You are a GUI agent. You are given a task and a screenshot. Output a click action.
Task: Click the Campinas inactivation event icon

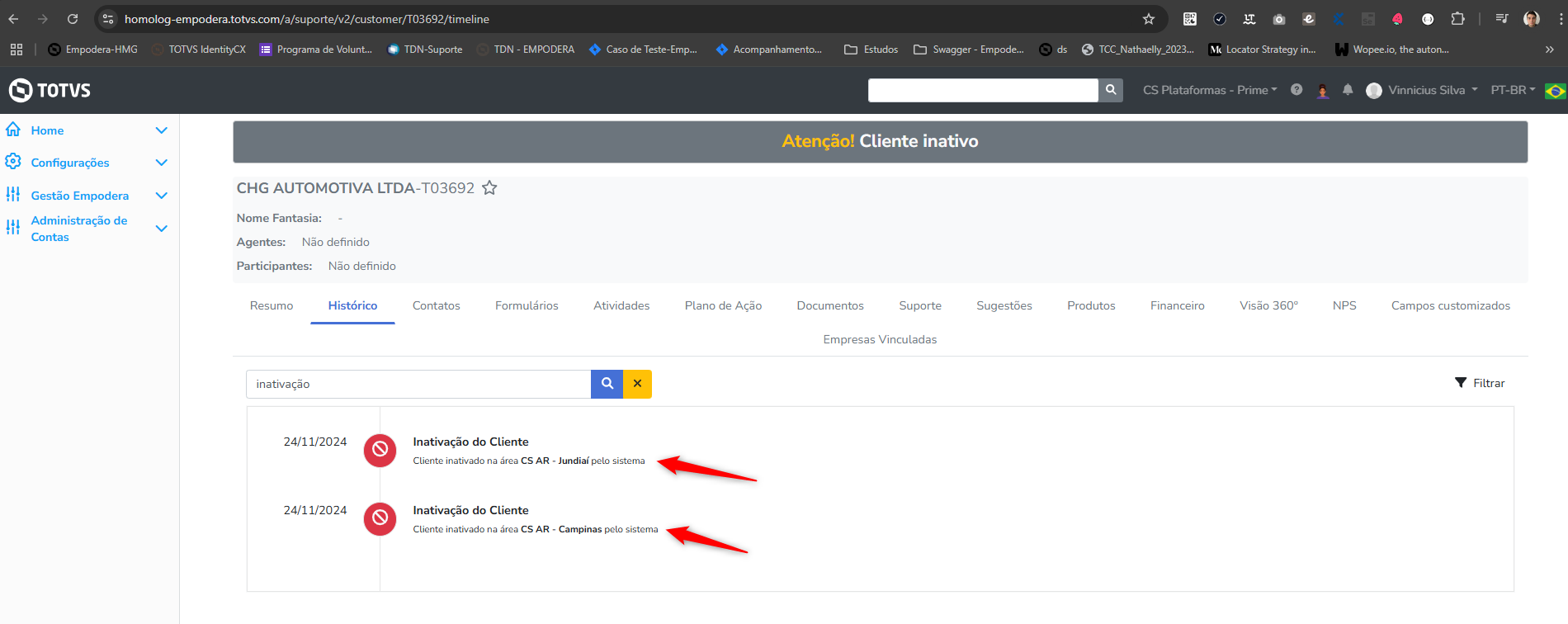[380, 518]
